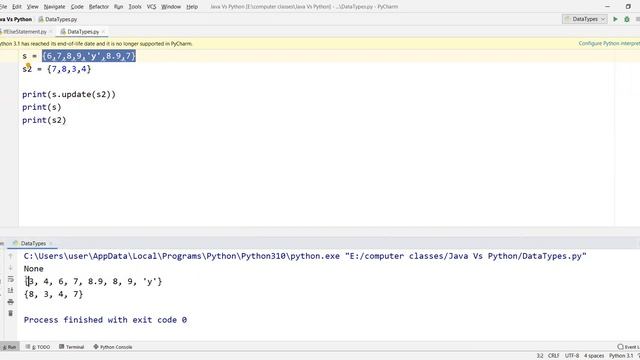
Task: Switch to the IfElseStatement.py editor tab
Action: coord(24,31)
